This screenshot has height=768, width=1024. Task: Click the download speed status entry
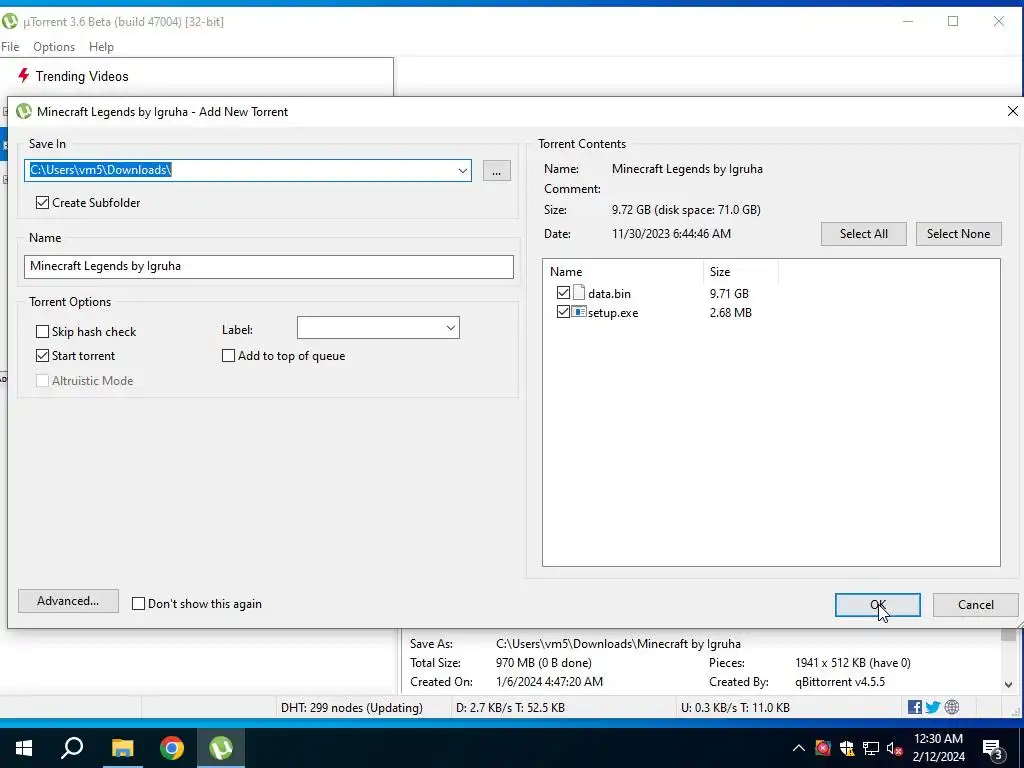tap(510, 707)
